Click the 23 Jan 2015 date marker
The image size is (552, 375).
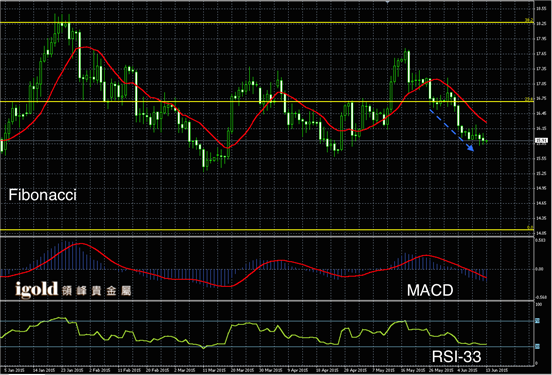(x=72, y=370)
